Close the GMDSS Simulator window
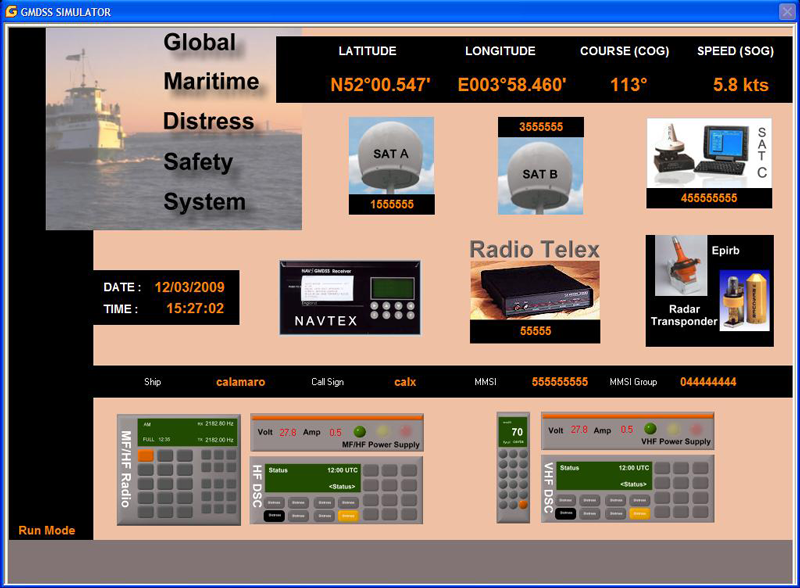This screenshot has width=800, height=588. click(x=786, y=11)
